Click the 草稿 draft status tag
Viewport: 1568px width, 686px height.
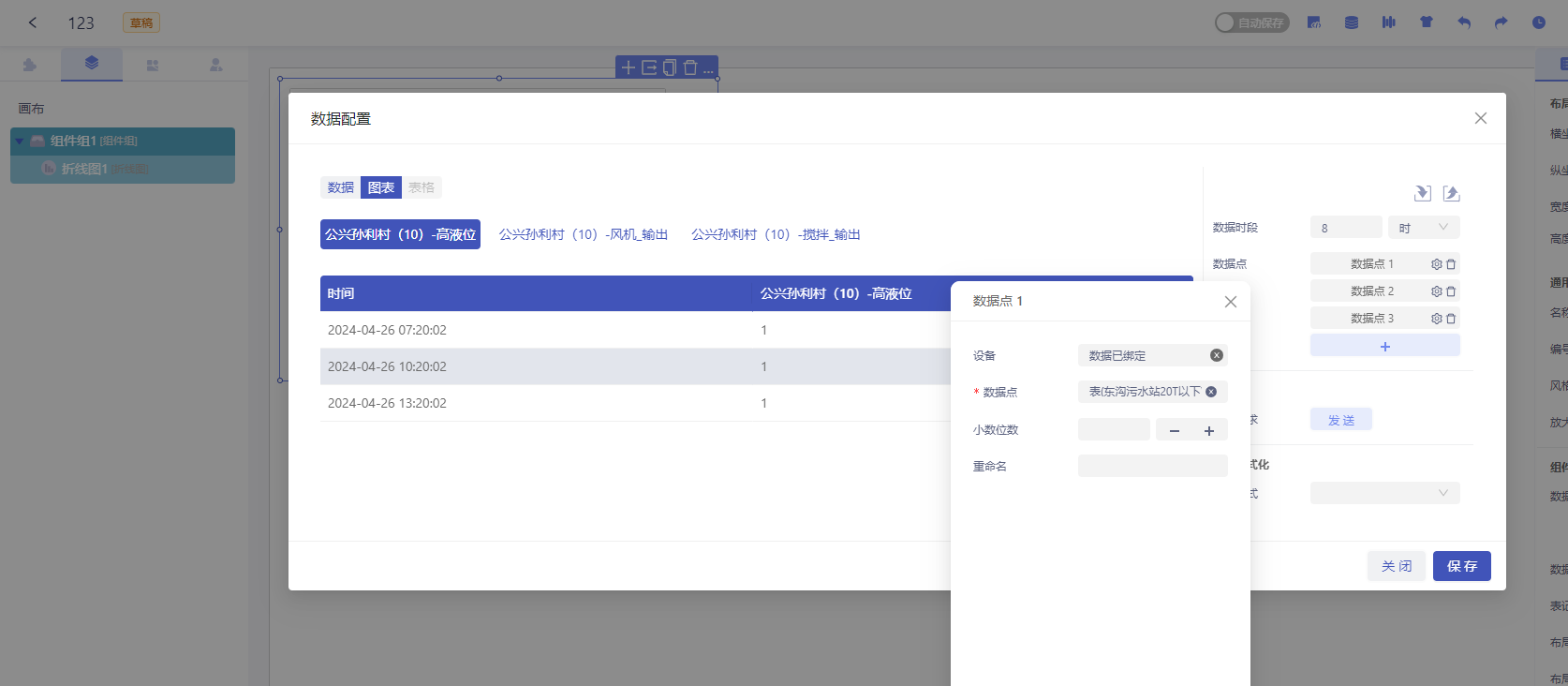141,22
